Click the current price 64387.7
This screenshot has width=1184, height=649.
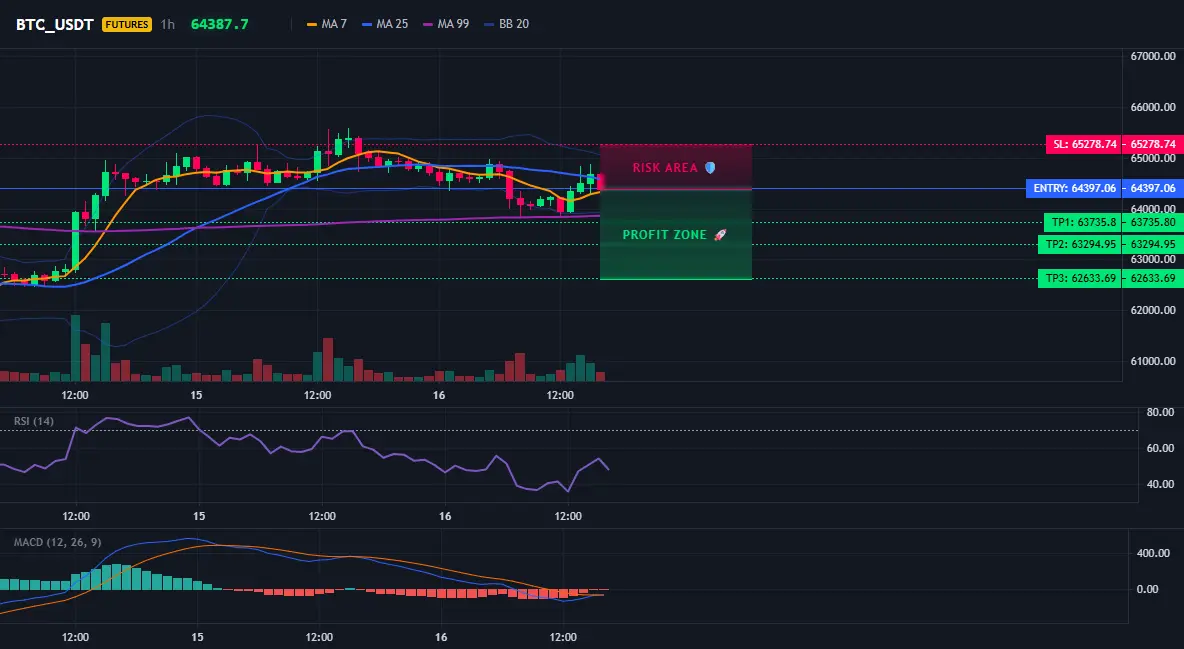pos(219,24)
